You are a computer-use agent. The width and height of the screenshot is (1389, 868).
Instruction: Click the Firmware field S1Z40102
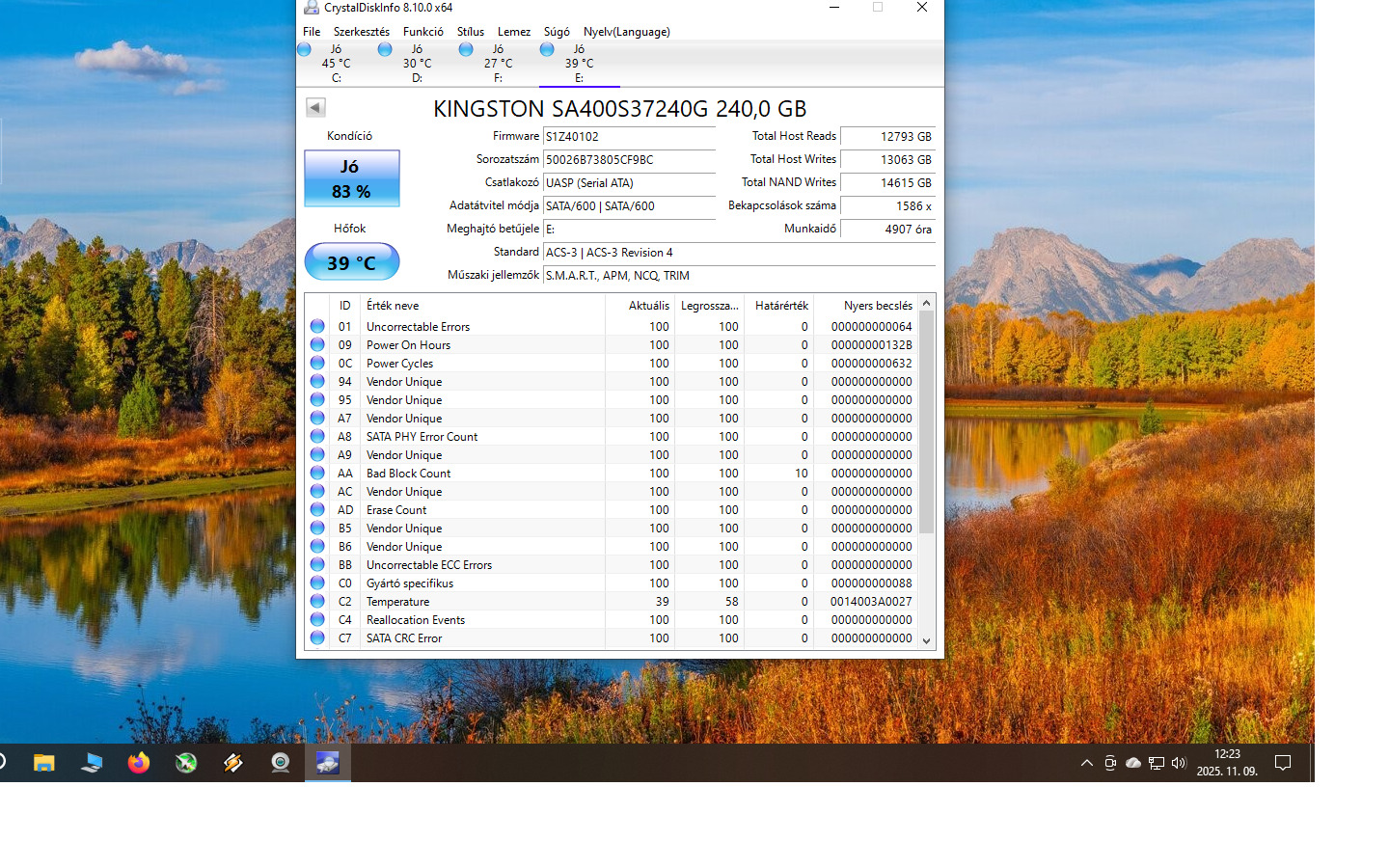coord(629,137)
